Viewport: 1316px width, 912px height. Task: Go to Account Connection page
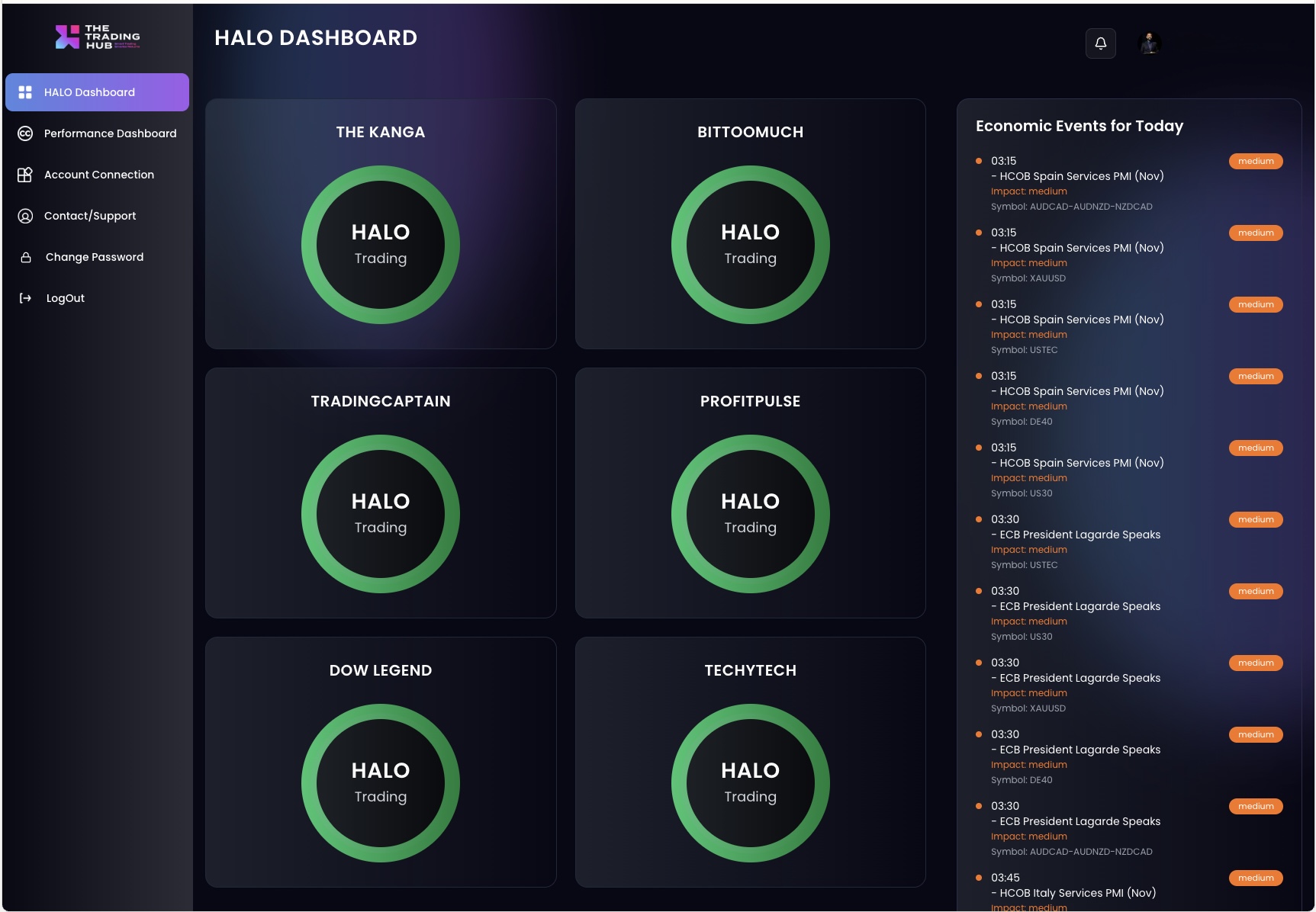point(99,175)
